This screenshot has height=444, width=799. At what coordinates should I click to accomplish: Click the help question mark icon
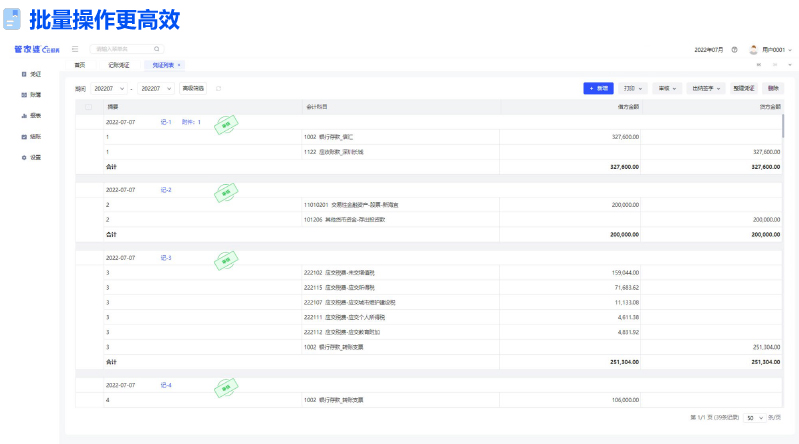click(x=734, y=49)
